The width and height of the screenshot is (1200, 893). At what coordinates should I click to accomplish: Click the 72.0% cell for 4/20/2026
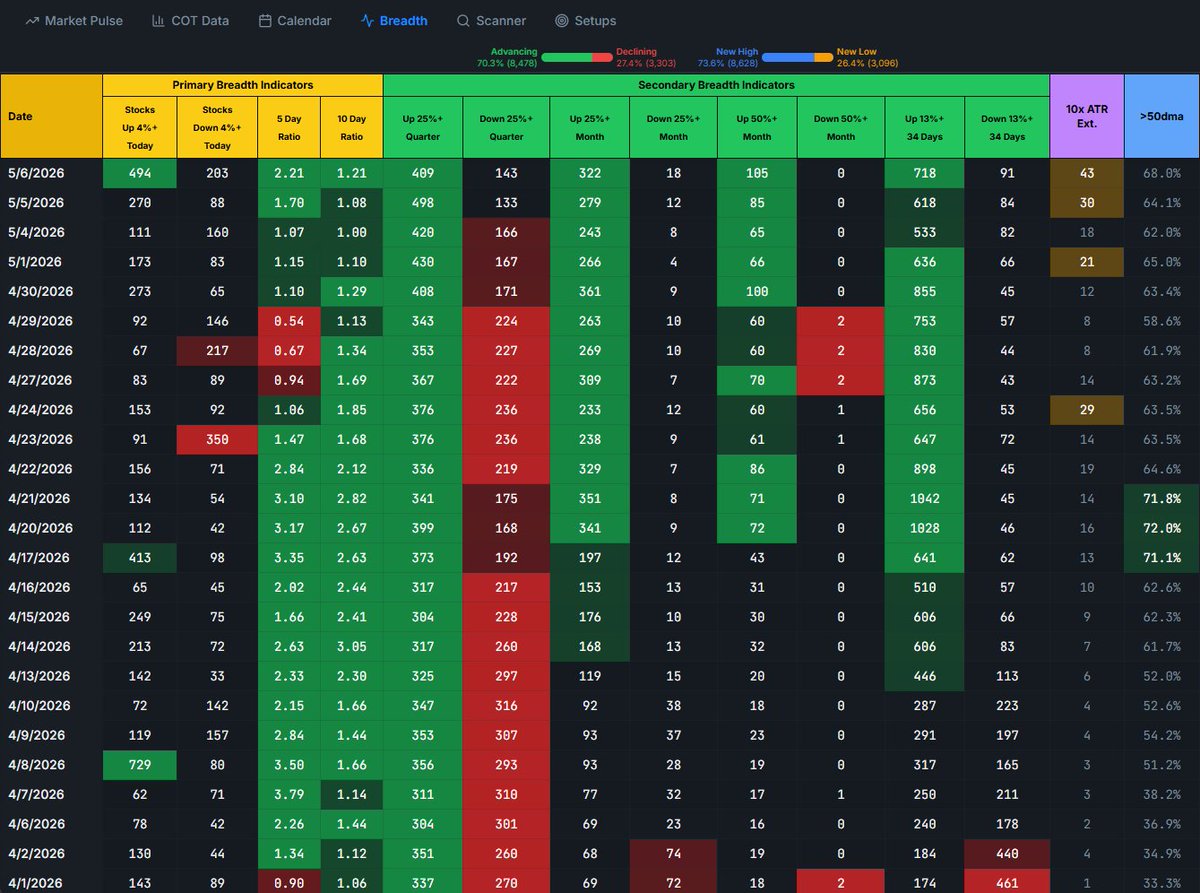point(1162,527)
